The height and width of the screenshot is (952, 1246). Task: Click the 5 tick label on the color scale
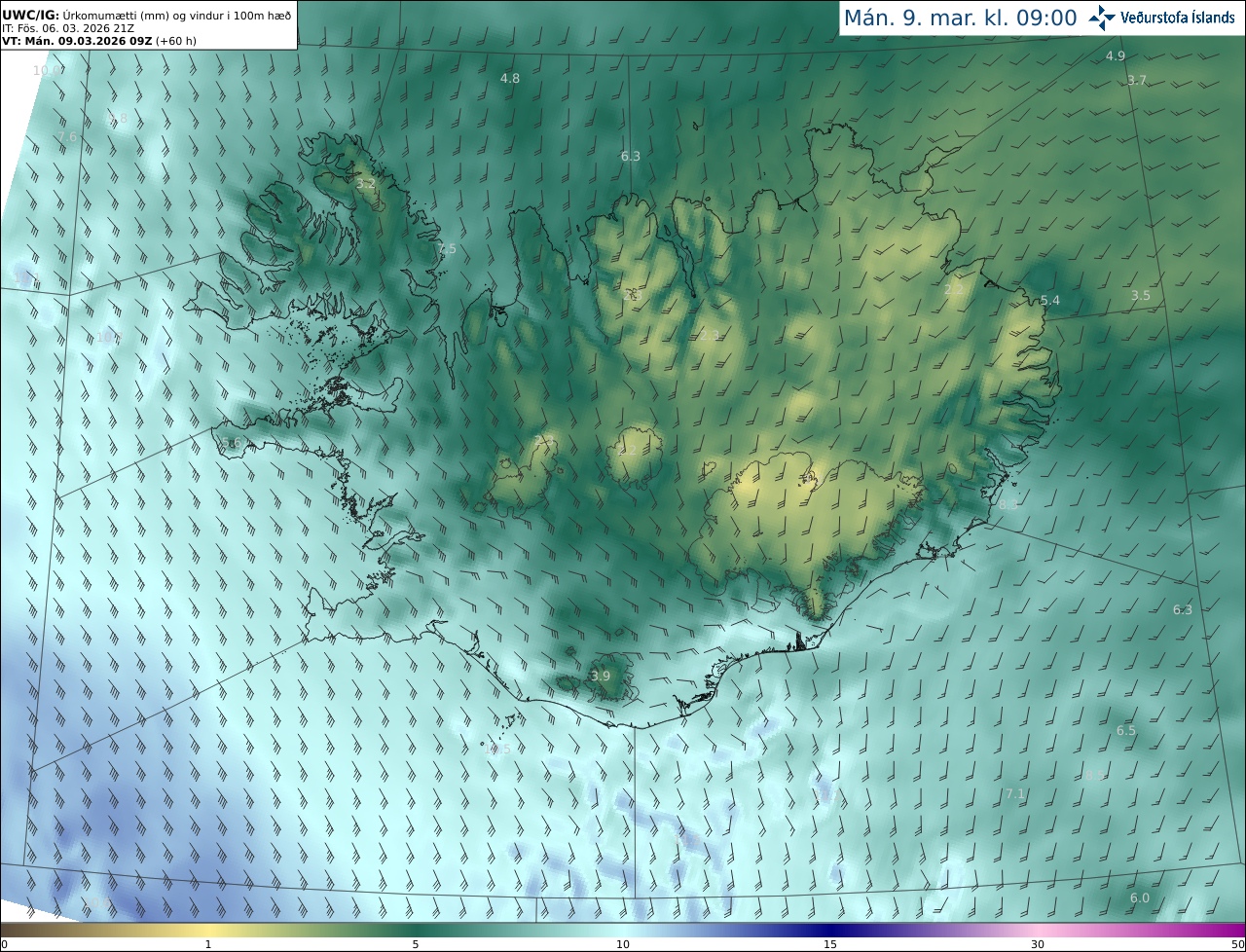click(x=416, y=944)
